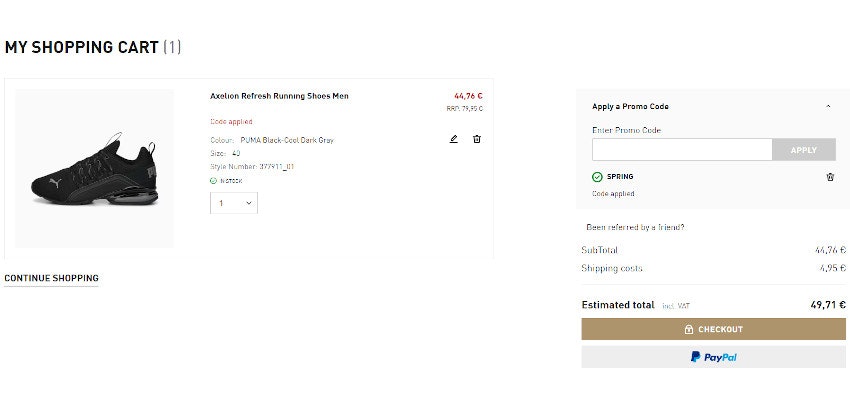
Task: Click the lock icon on the checkout bar
Action: 689,329
